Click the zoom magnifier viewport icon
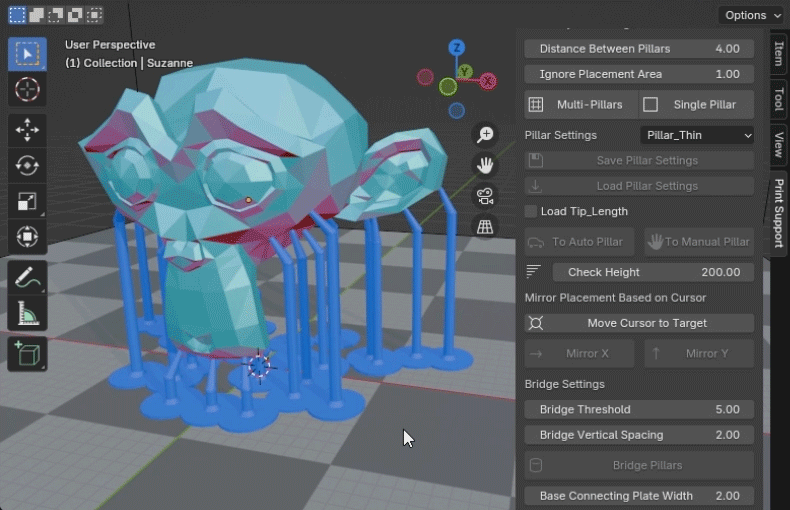The height and width of the screenshot is (510, 790). [x=485, y=135]
